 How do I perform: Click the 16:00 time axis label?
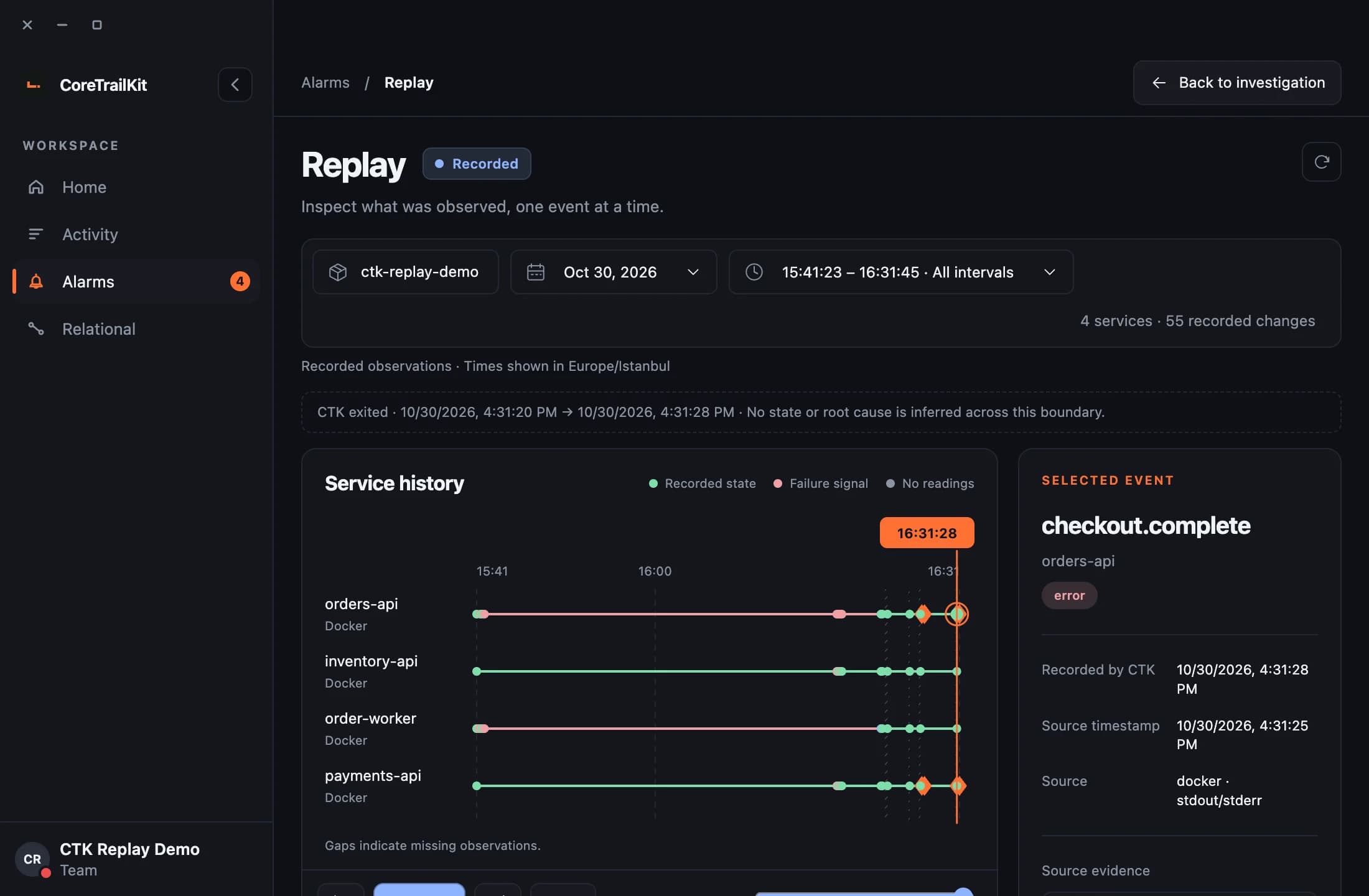(655, 571)
